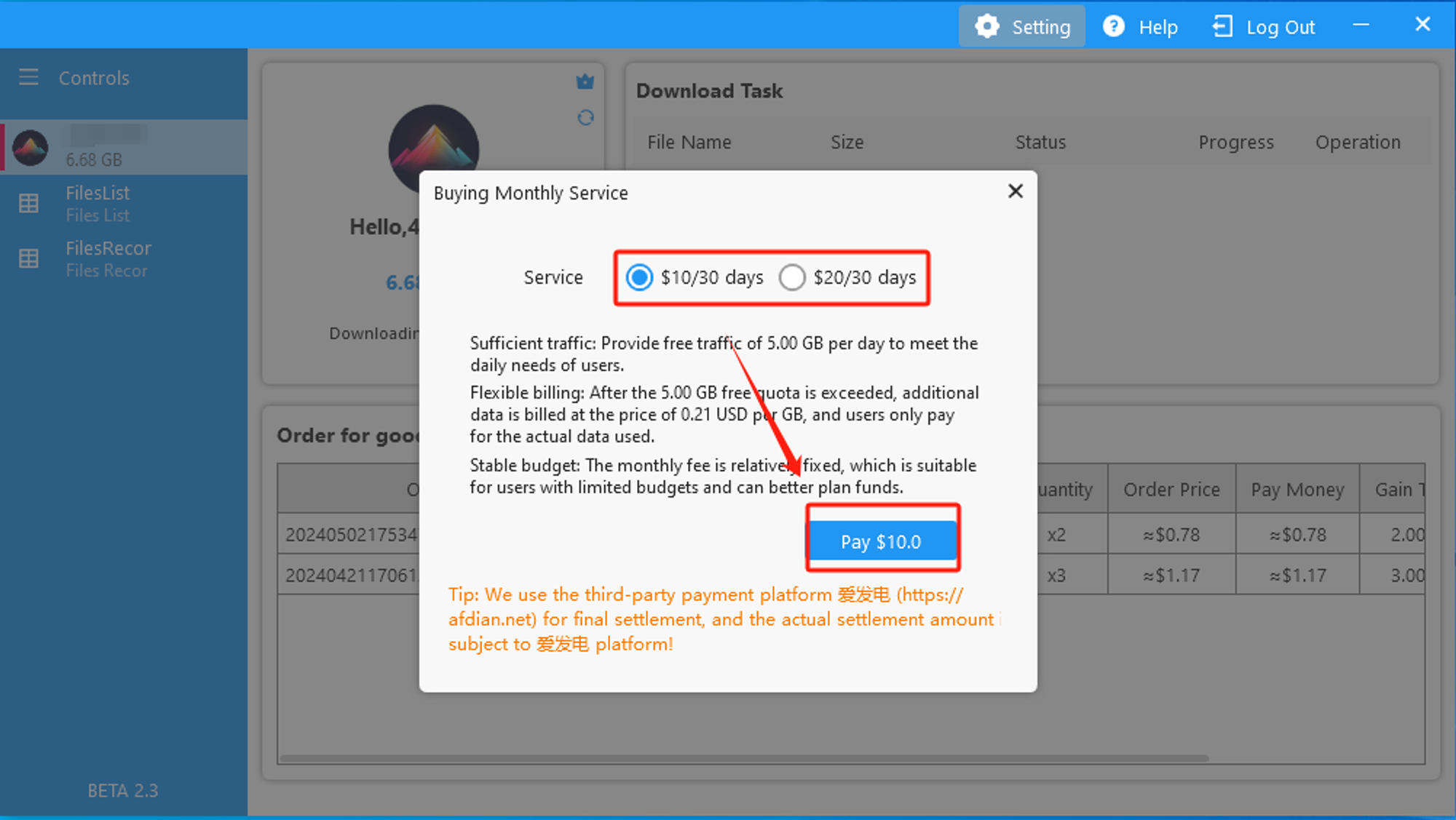The height and width of the screenshot is (820, 1456).
Task: Open the FilesRecor menu item
Action: point(124,258)
